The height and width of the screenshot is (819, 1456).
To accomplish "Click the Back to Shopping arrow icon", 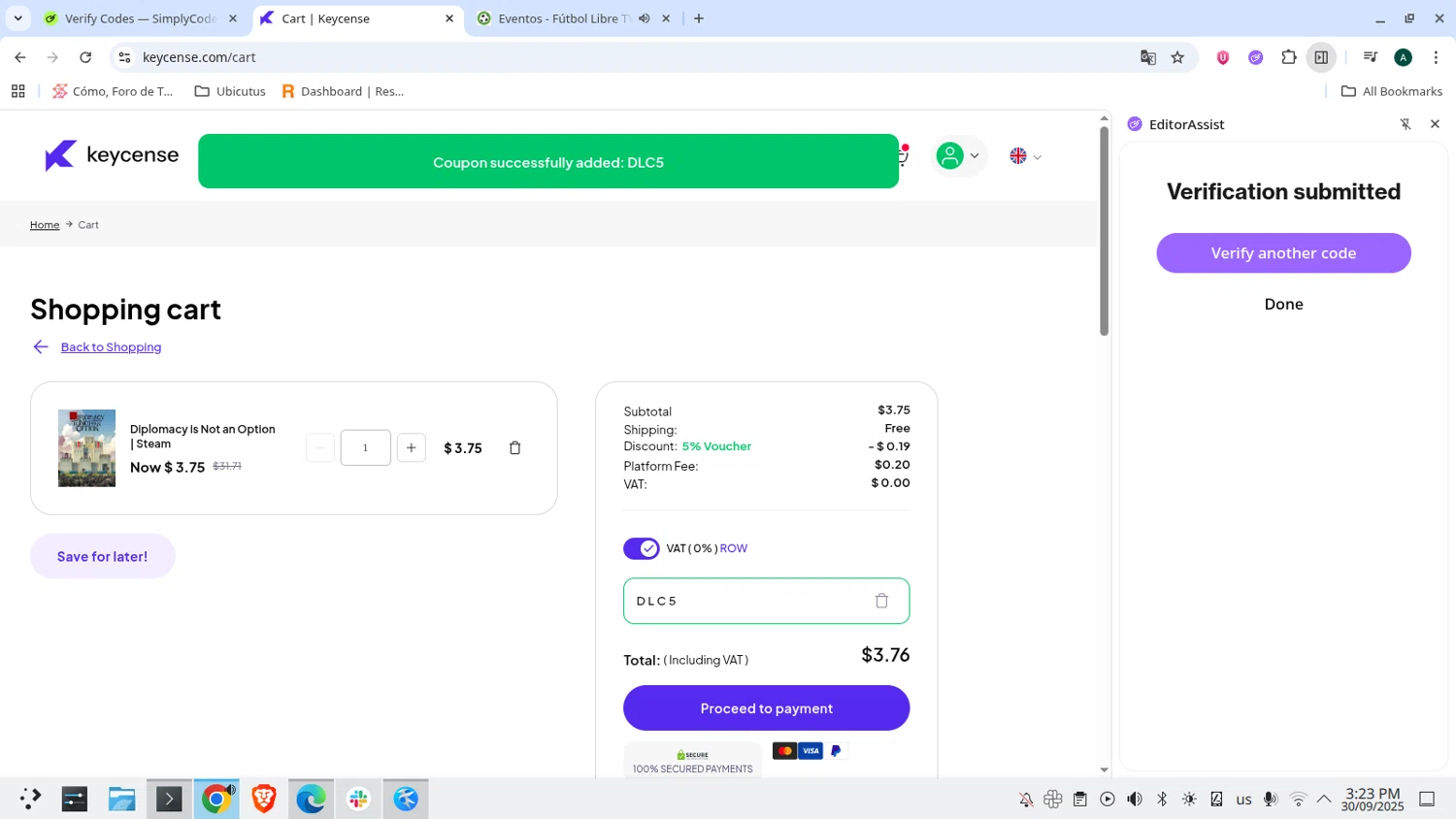I will (x=40, y=347).
